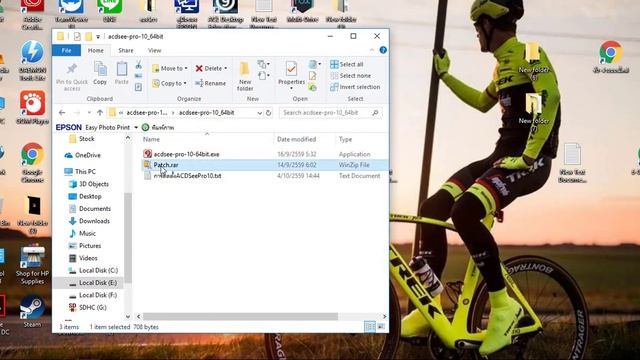Open Local Disk (C:) in the navigation pane

click(x=98, y=270)
